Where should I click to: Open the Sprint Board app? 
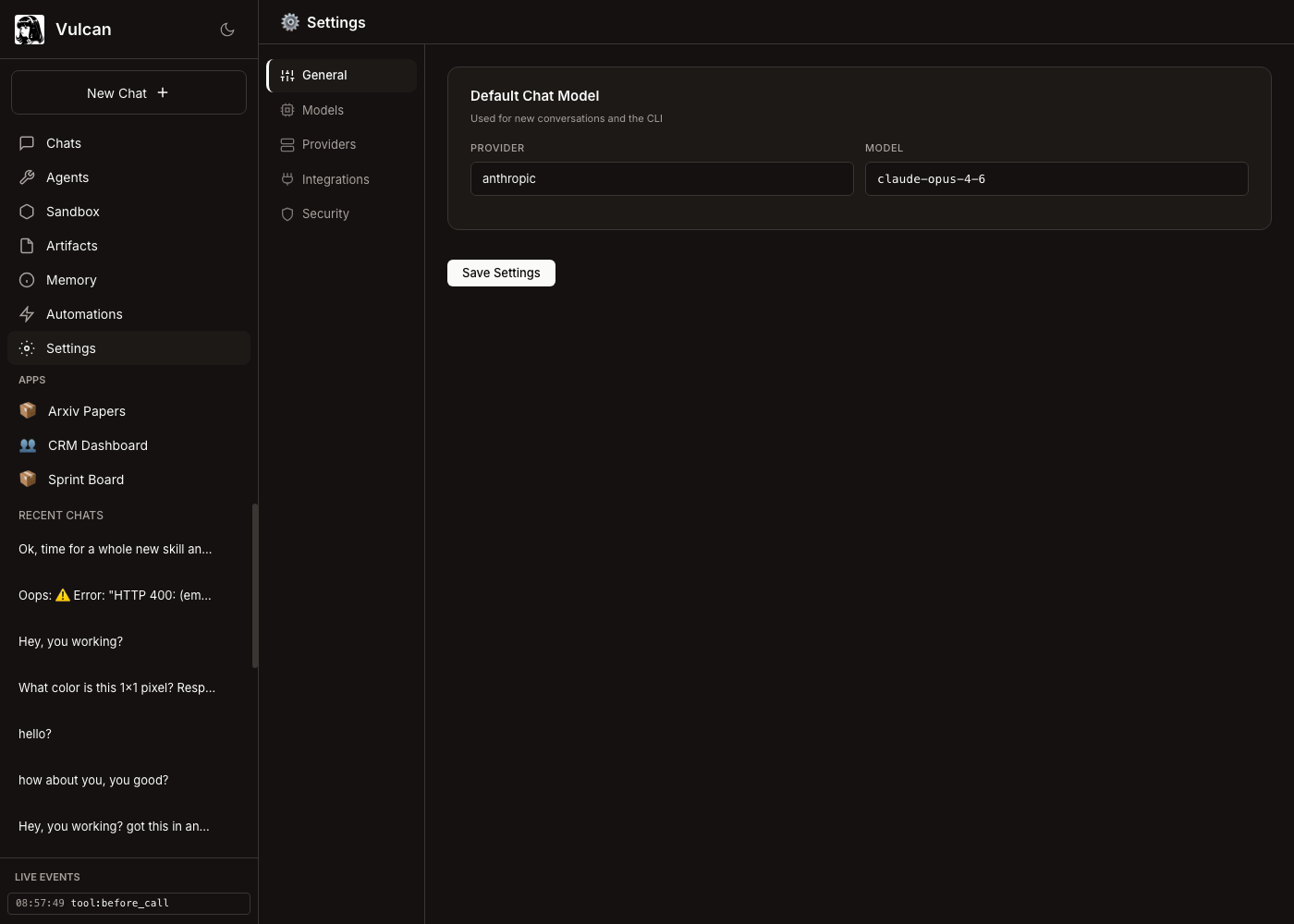tap(85, 480)
